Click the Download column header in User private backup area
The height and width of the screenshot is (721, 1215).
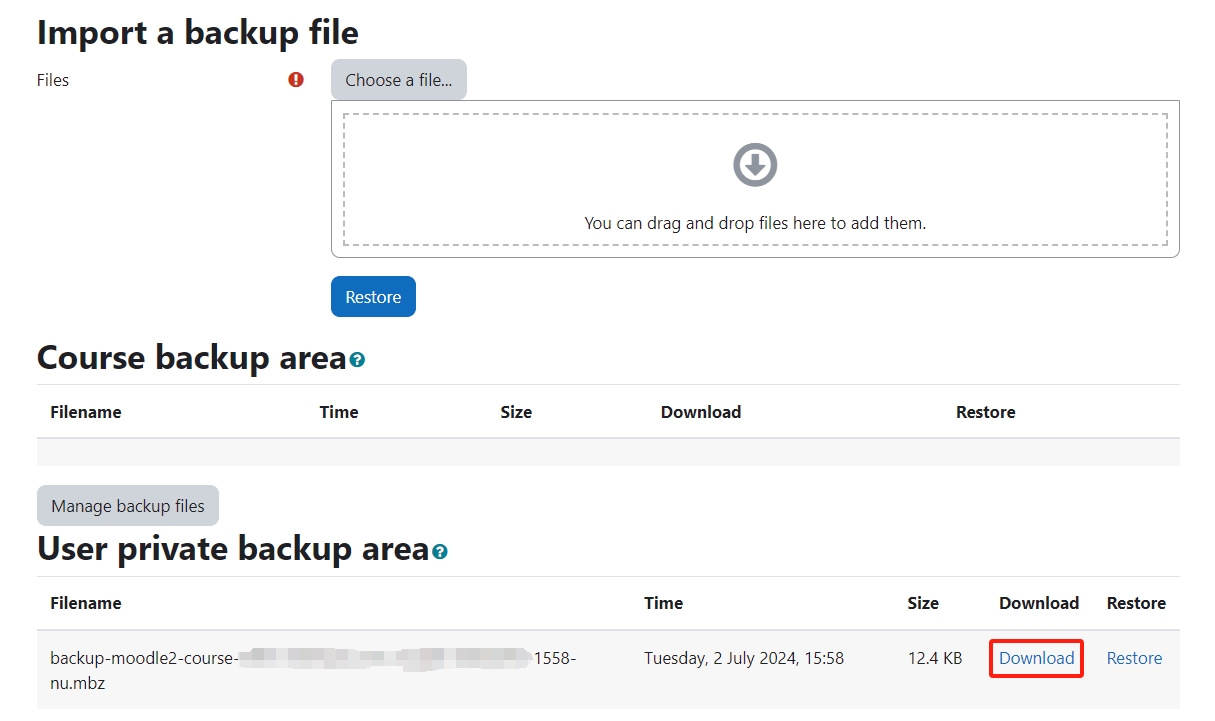click(1038, 603)
